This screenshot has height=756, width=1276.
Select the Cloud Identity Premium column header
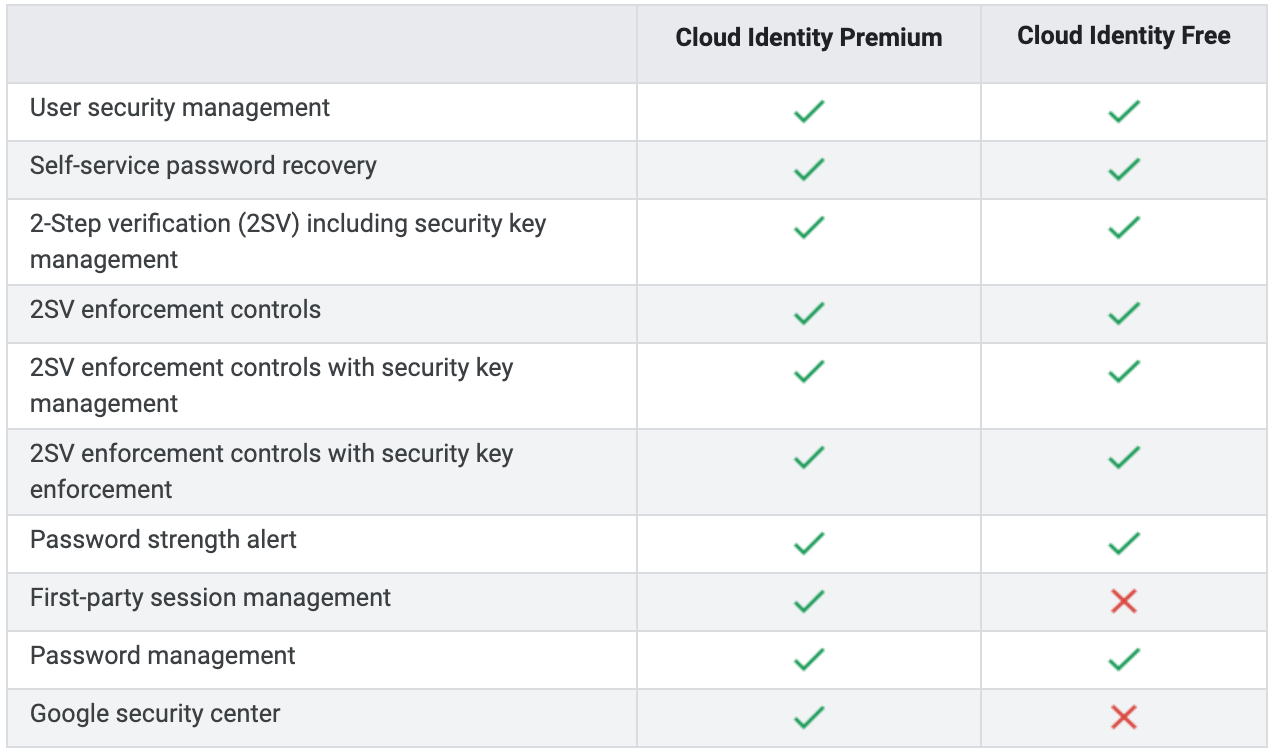(x=809, y=38)
